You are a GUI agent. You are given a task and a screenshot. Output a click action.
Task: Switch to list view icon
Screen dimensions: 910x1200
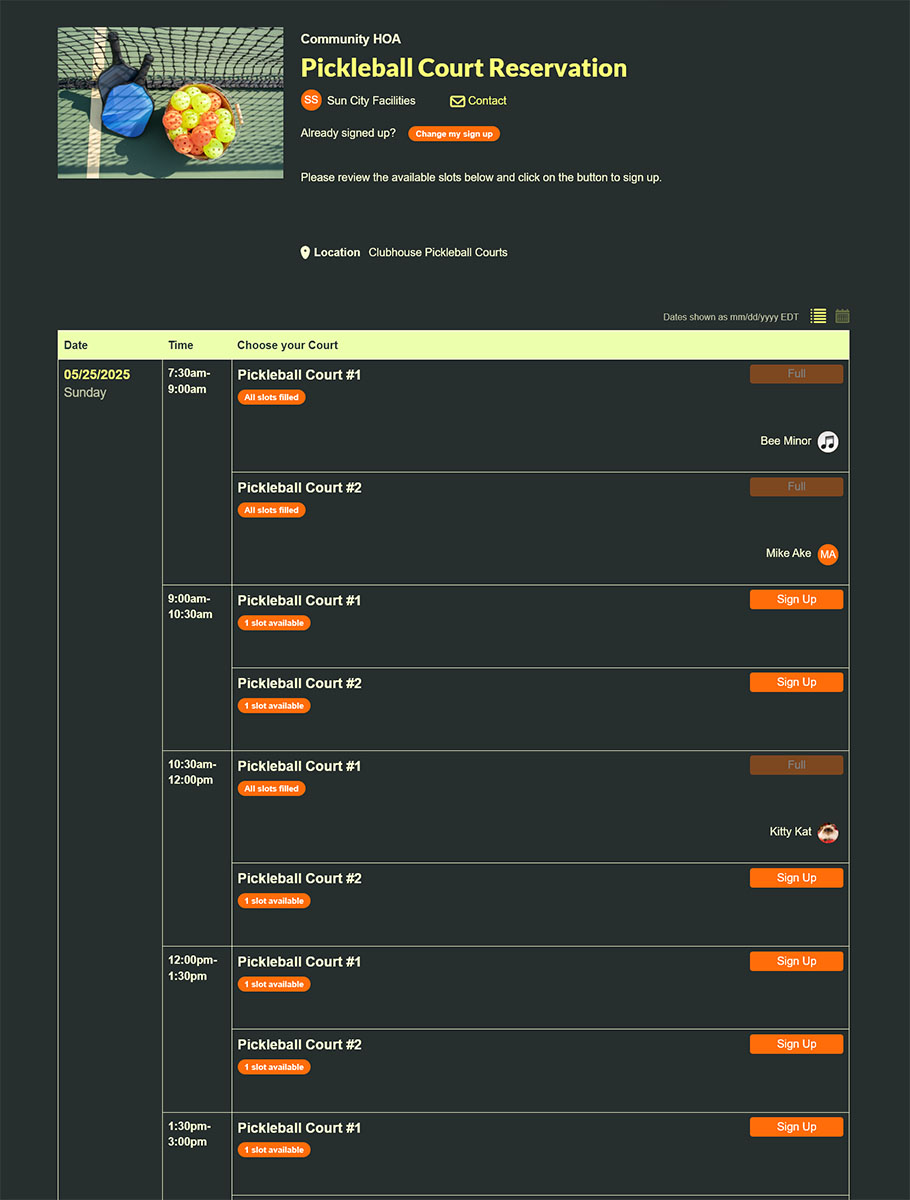tap(818, 316)
